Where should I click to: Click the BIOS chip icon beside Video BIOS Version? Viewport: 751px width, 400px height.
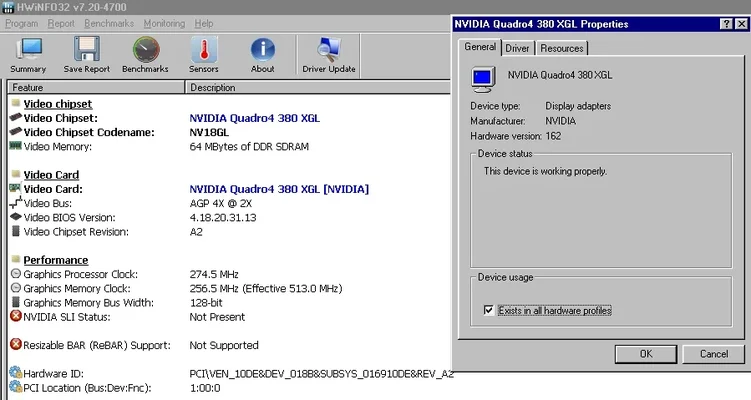[x=16, y=217]
